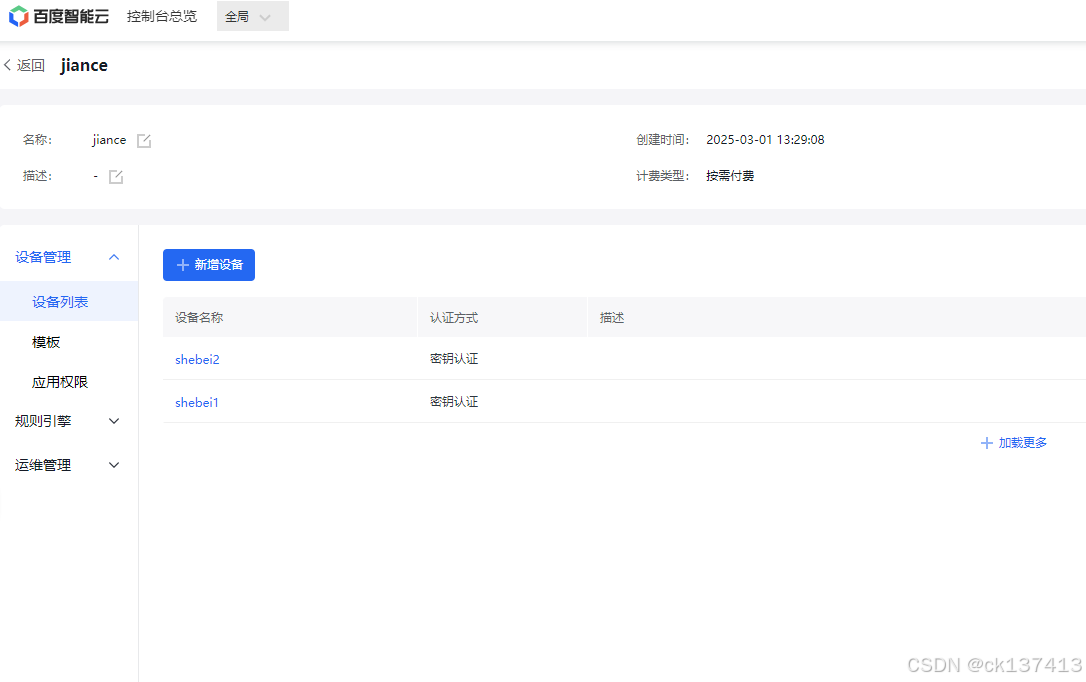Image resolution: width=1086 pixels, height=682 pixels.
Task: Click the edit icon next to name jiance
Action: pos(143,140)
